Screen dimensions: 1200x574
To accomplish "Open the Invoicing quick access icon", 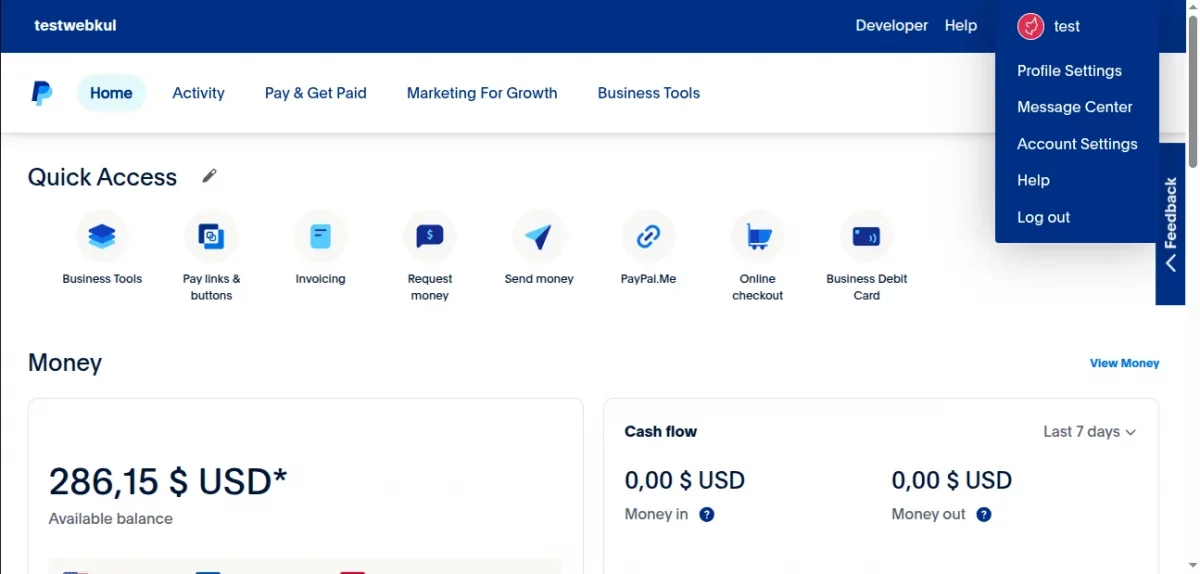I will pos(320,237).
